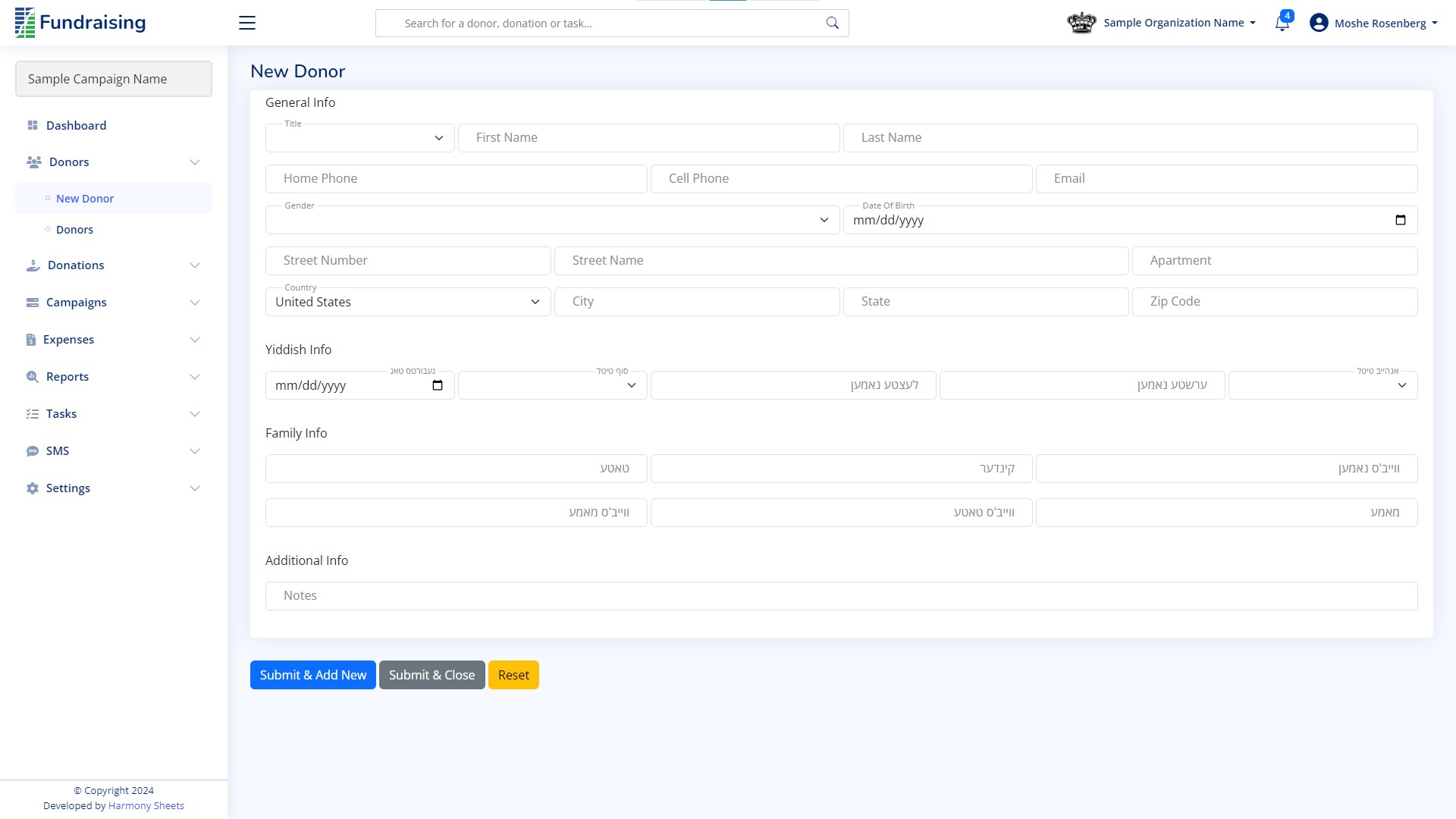Click the Donors people icon
Viewport: 1456px width, 819px height.
34,162
